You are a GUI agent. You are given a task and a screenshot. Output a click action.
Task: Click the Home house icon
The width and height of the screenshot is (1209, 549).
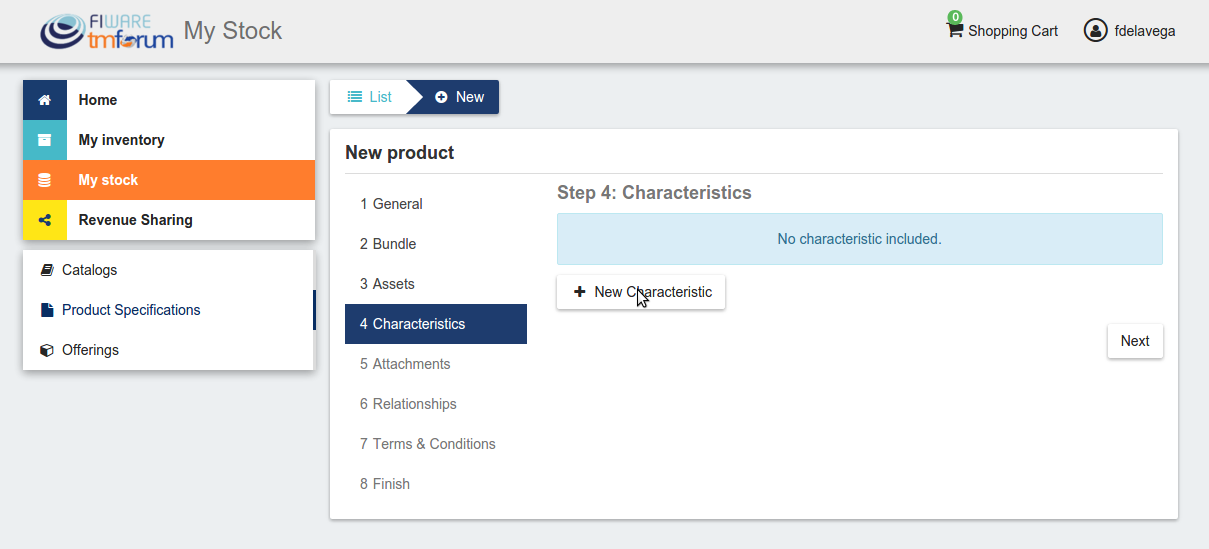coord(44,100)
